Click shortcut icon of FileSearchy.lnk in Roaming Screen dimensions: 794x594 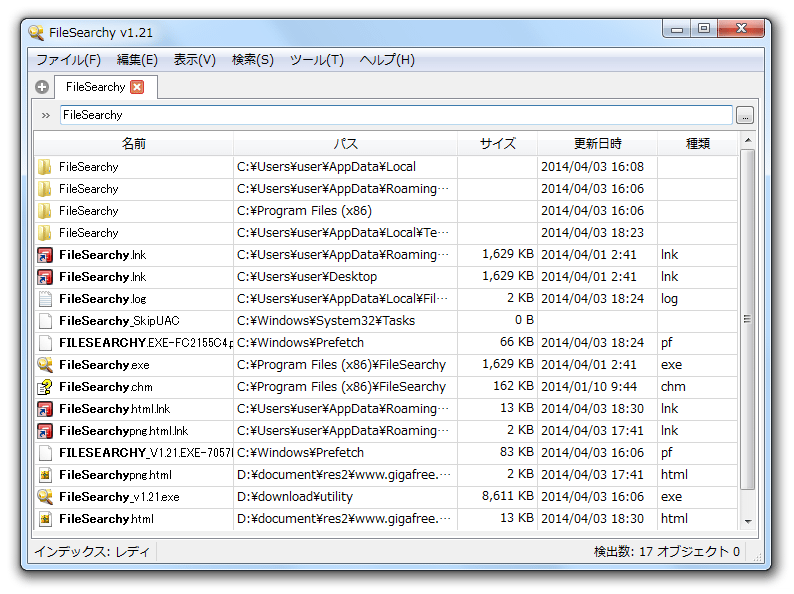(45, 255)
